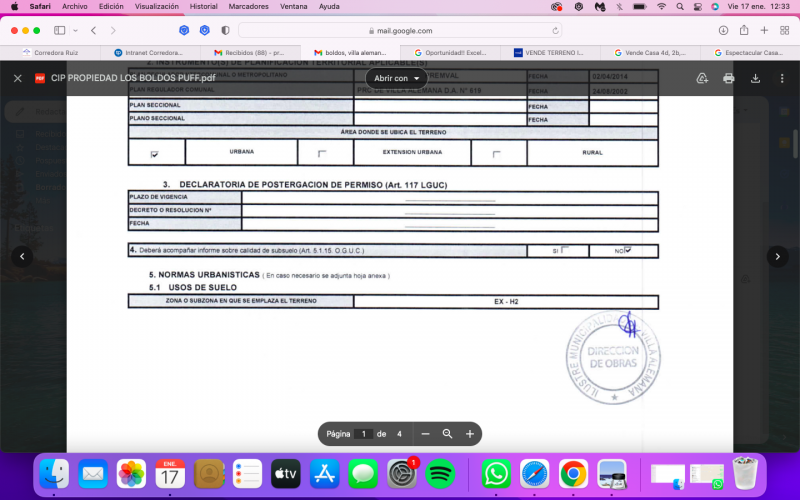Toggle the EXTENSION URBANA checkbox

[322, 153]
